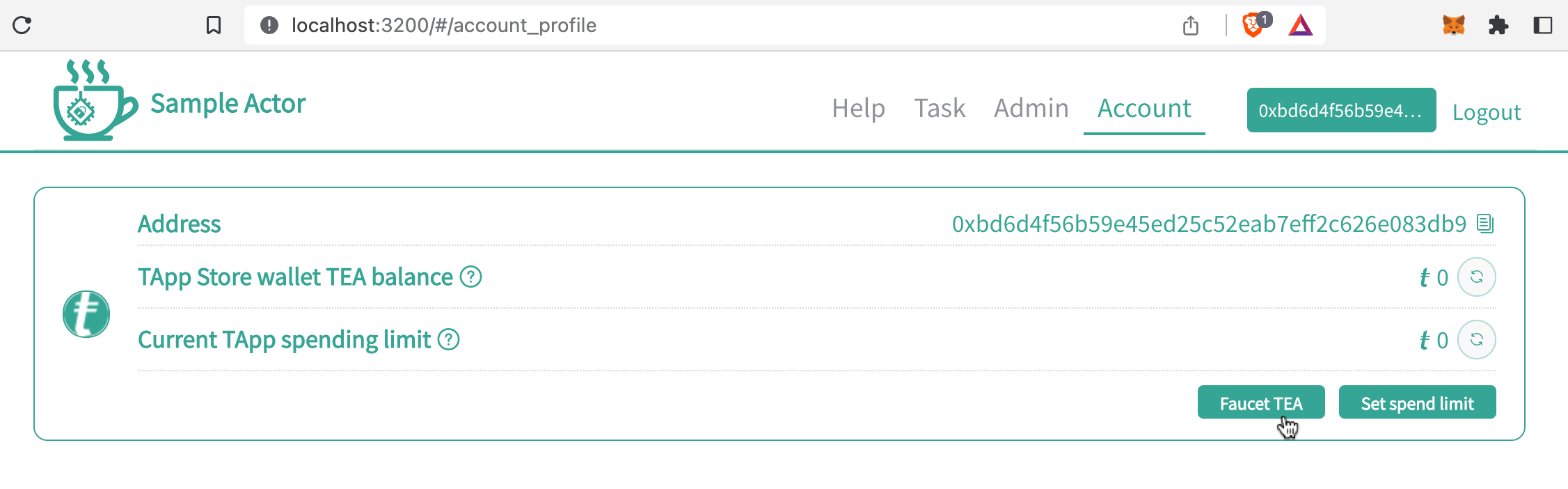The height and width of the screenshot is (489, 1568).
Task: Refresh the TApp Store wallet TEA balance
Action: click(1476, 277)
